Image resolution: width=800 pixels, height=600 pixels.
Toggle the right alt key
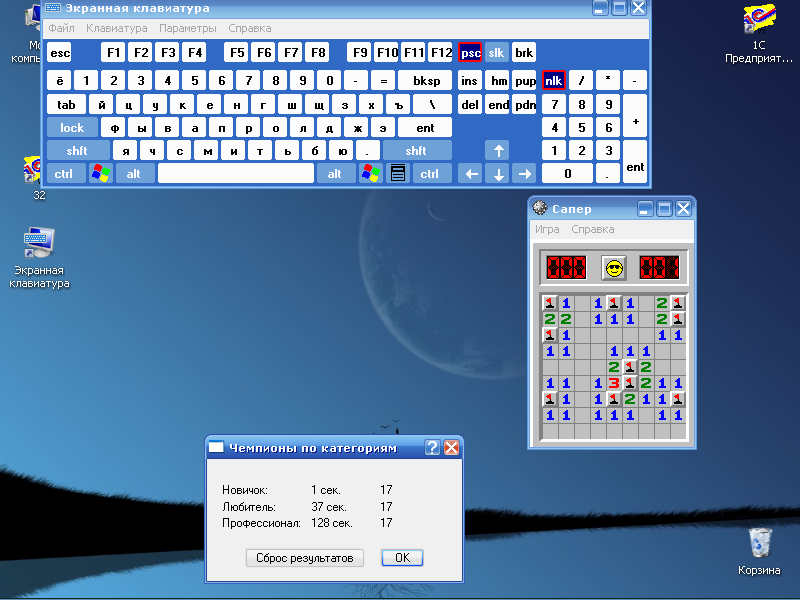tap(335, 173)
